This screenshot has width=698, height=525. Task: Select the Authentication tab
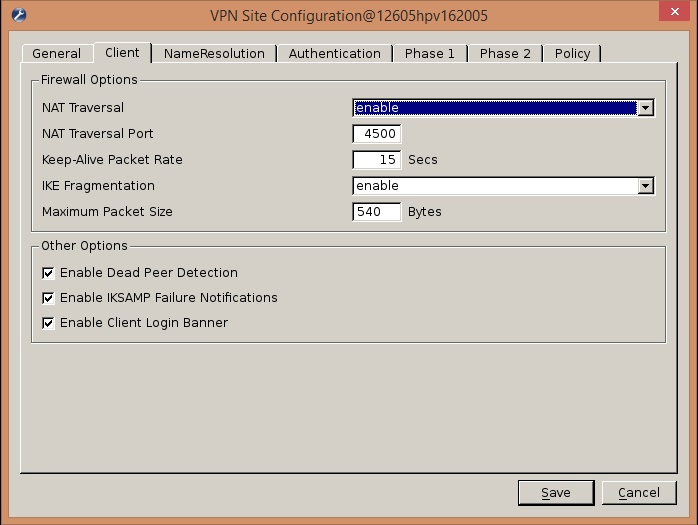click(x=334, y=54)
